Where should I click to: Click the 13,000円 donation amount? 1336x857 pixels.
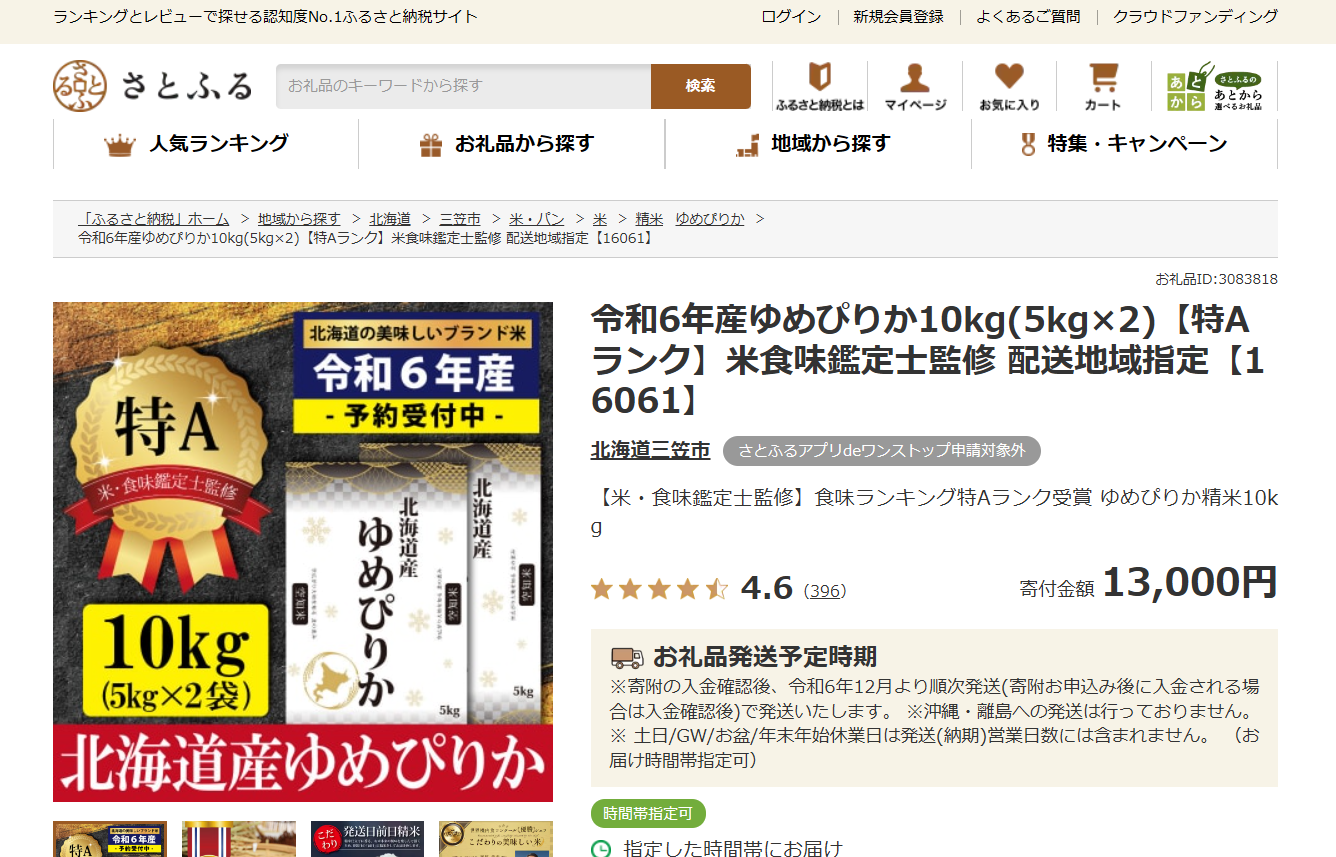coord(1189,582)
